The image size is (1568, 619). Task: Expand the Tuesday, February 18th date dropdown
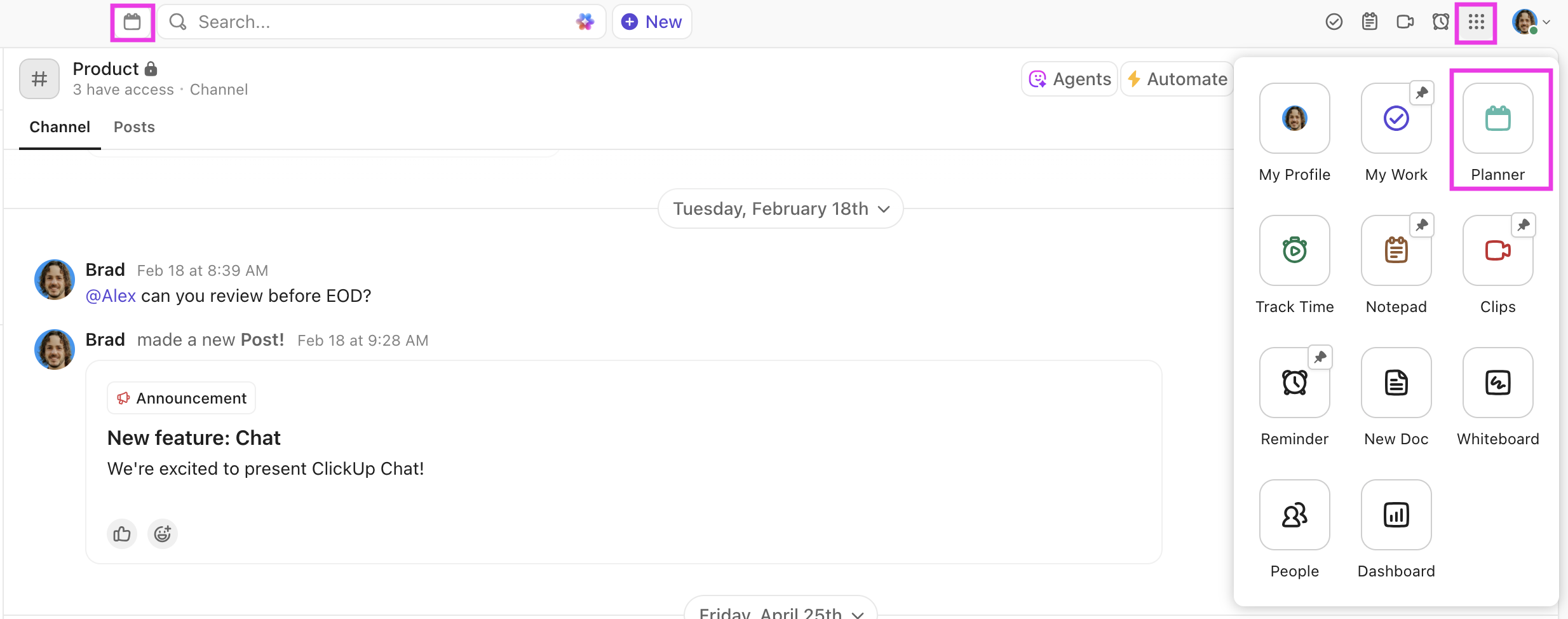tap(780, 208)
